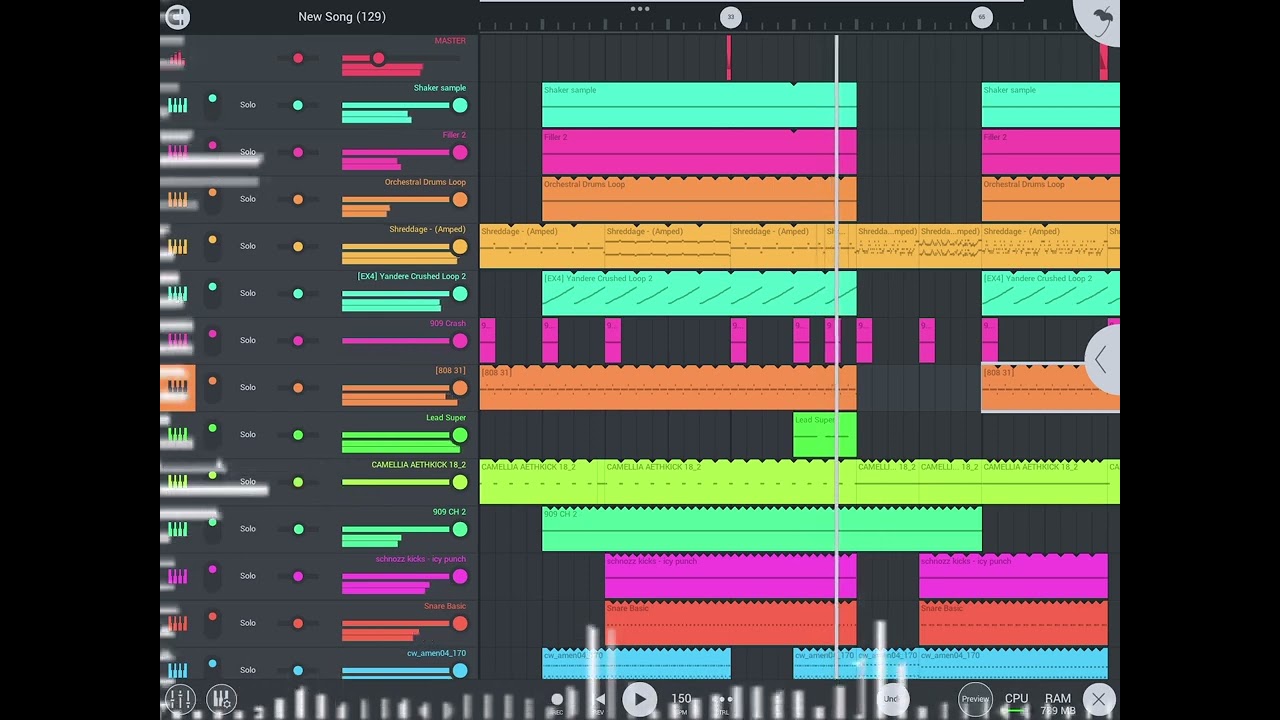Solo the Snare Basic track

[248, 623]
